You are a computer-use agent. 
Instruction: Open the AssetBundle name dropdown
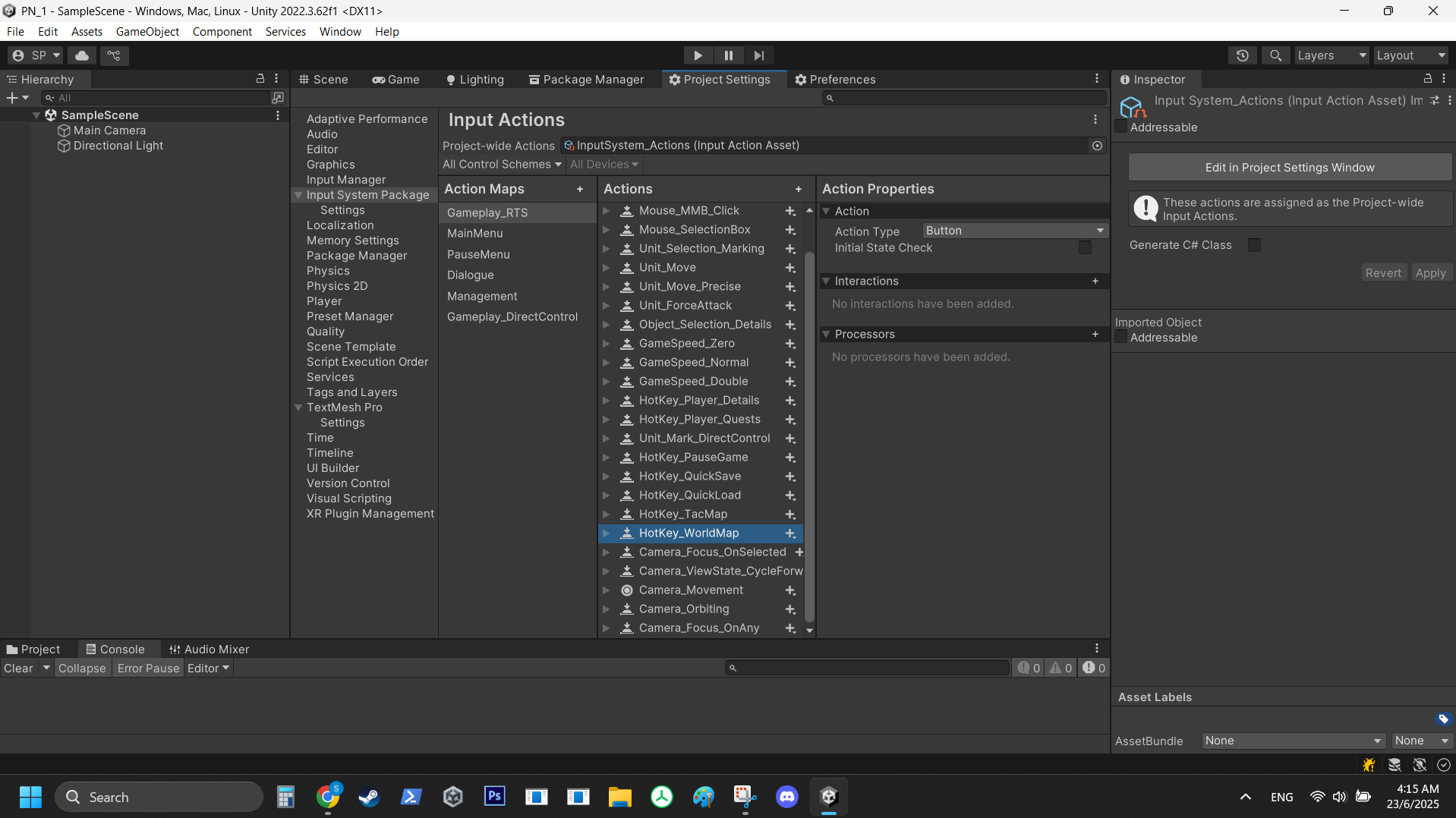click(1294, 741)
